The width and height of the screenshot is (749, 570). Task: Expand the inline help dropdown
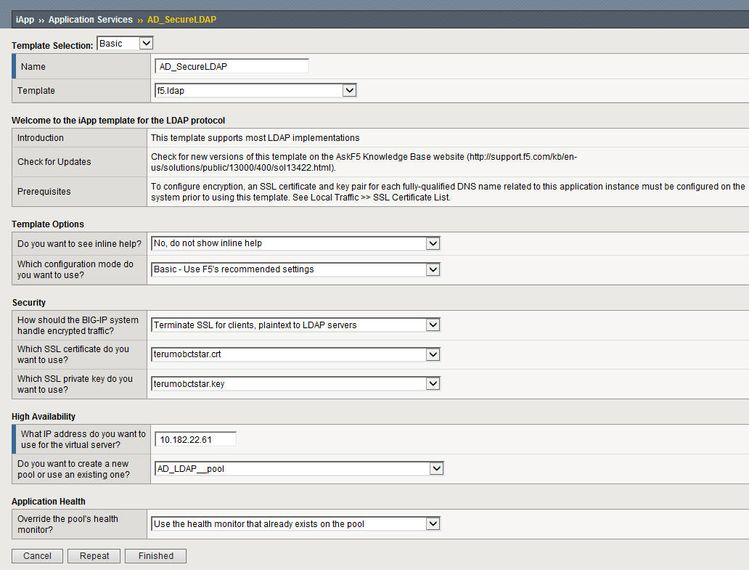tap(295, 243)
